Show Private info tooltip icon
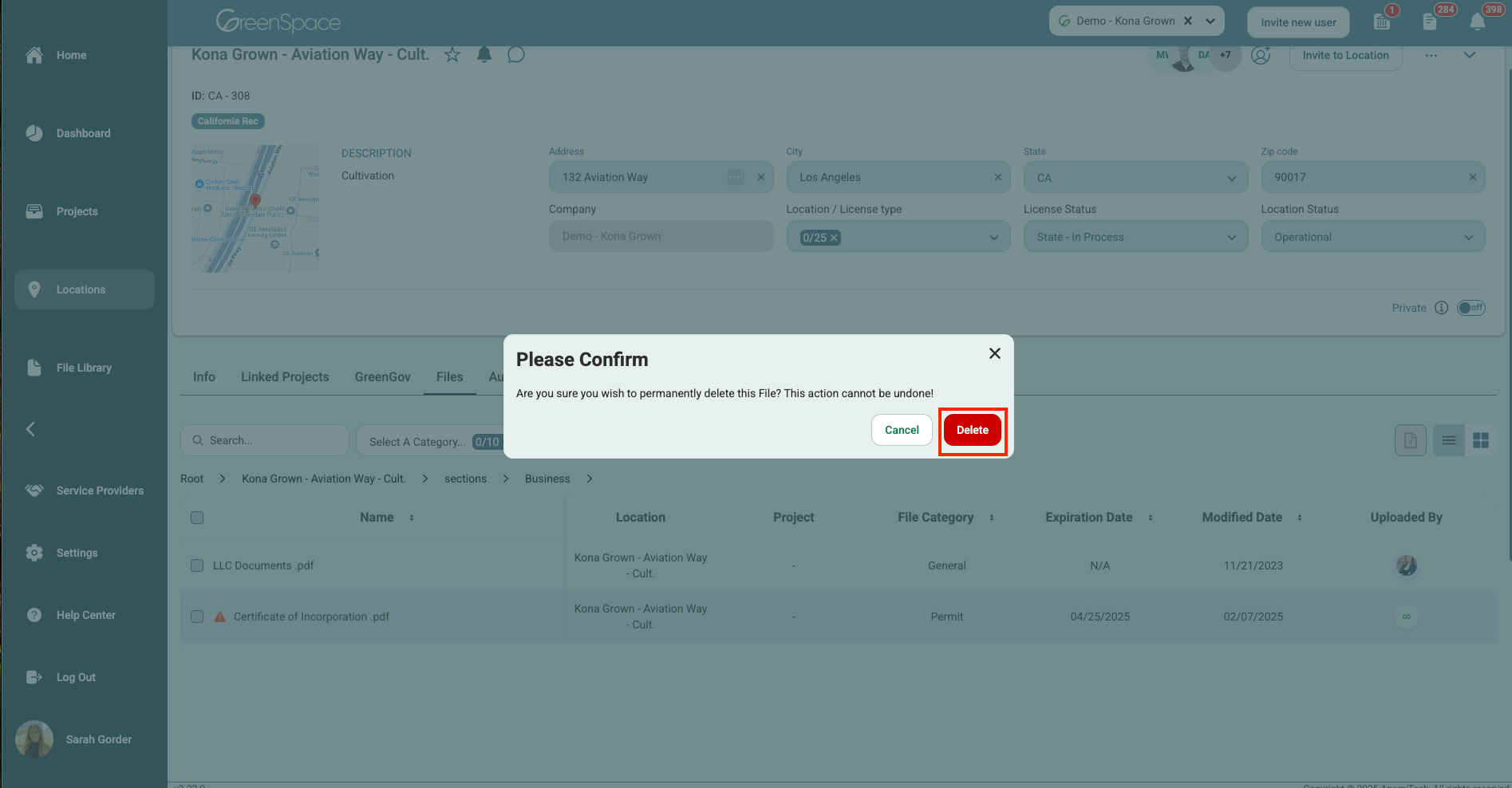 point(1441,308)
